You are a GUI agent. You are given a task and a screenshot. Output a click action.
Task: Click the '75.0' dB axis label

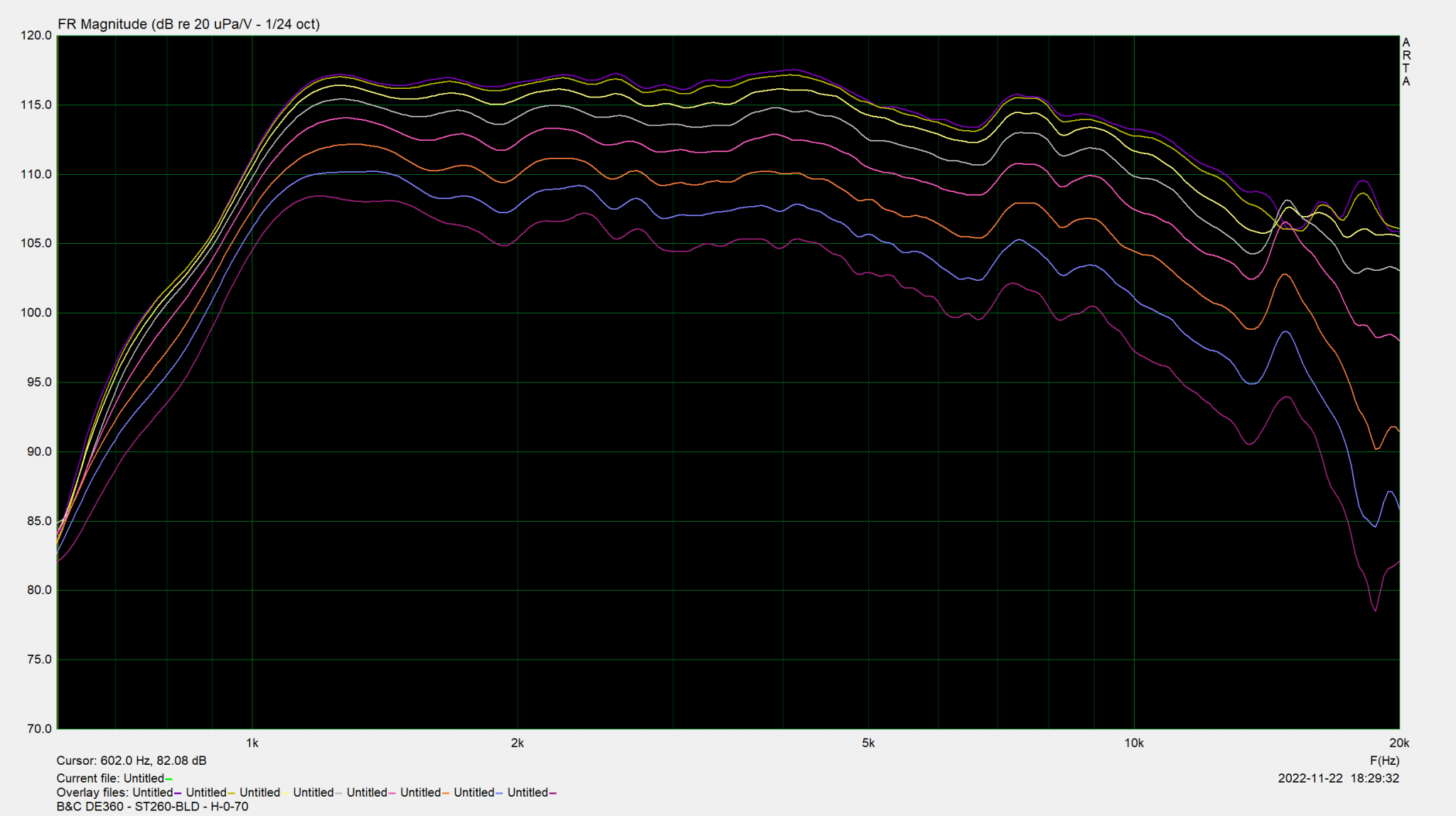click(x=40, y=660)
